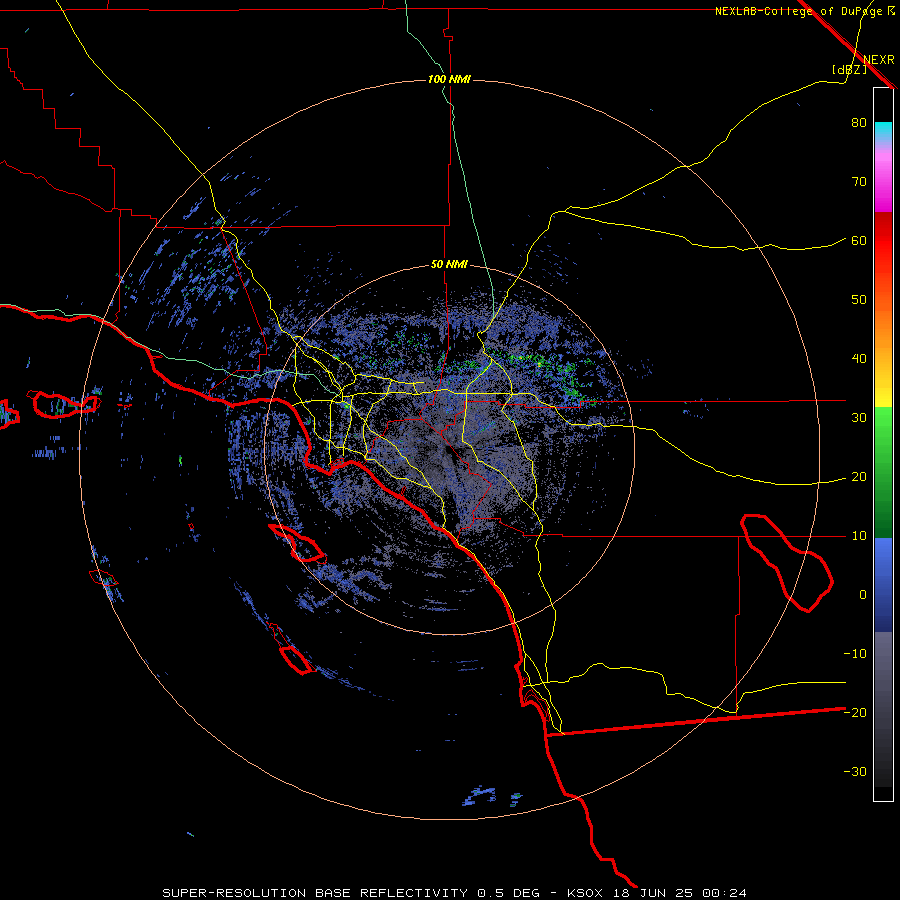Select the "10" value on dBZ scale

click(859, 536)
